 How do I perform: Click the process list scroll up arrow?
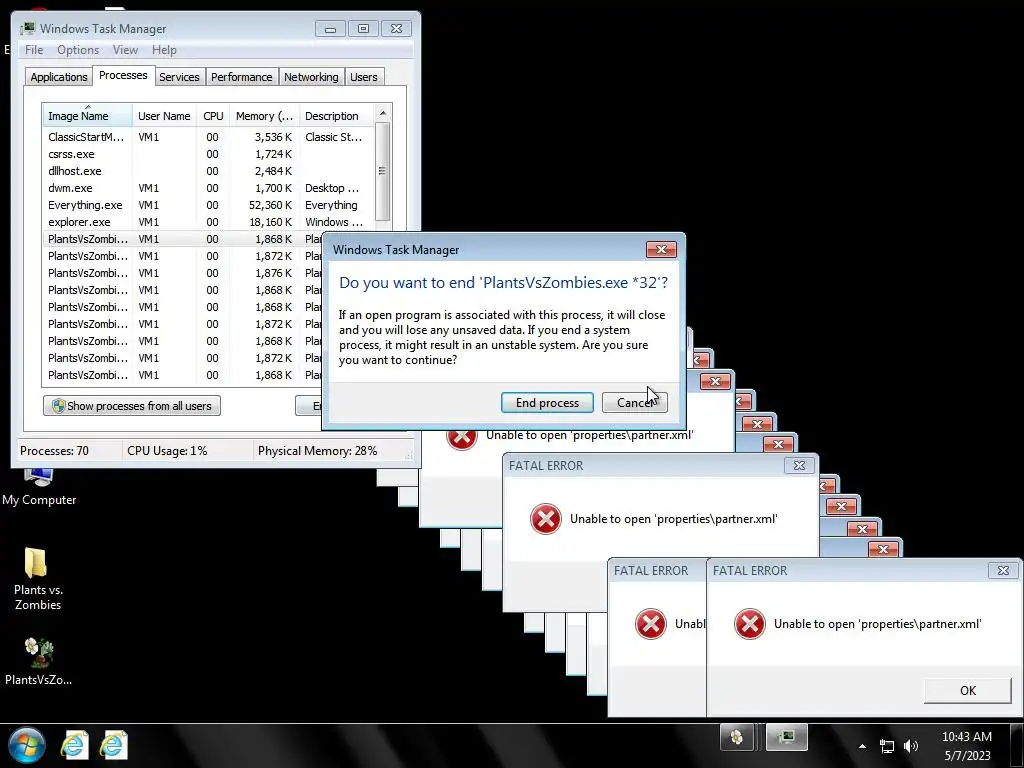(383, 113)
